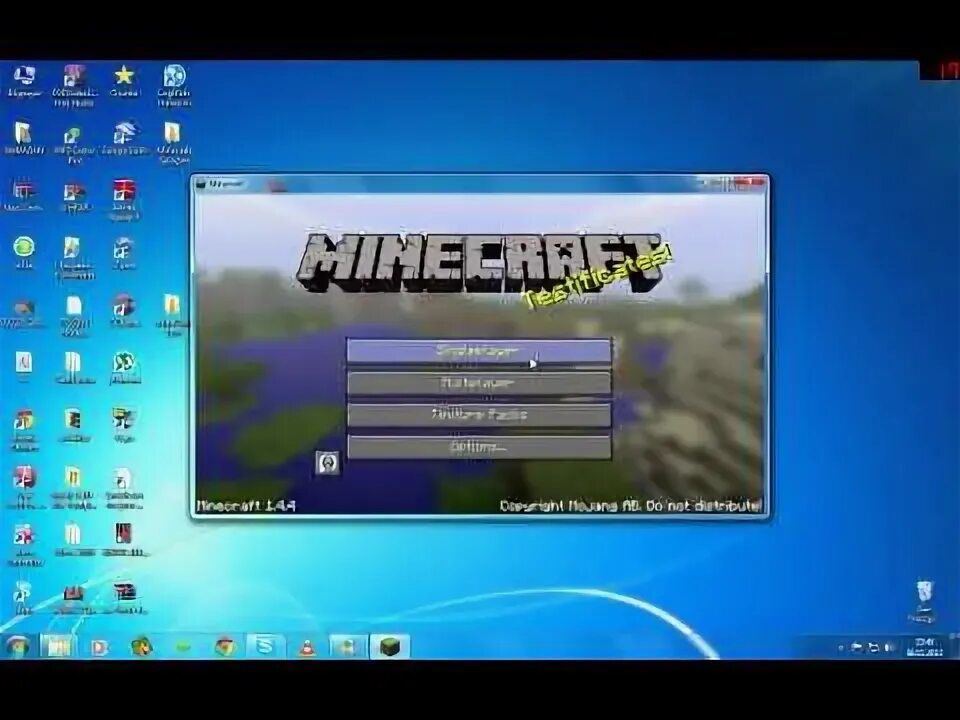Open Google Chrome from the taskbar
960x720 pixels.
point(225,647)
